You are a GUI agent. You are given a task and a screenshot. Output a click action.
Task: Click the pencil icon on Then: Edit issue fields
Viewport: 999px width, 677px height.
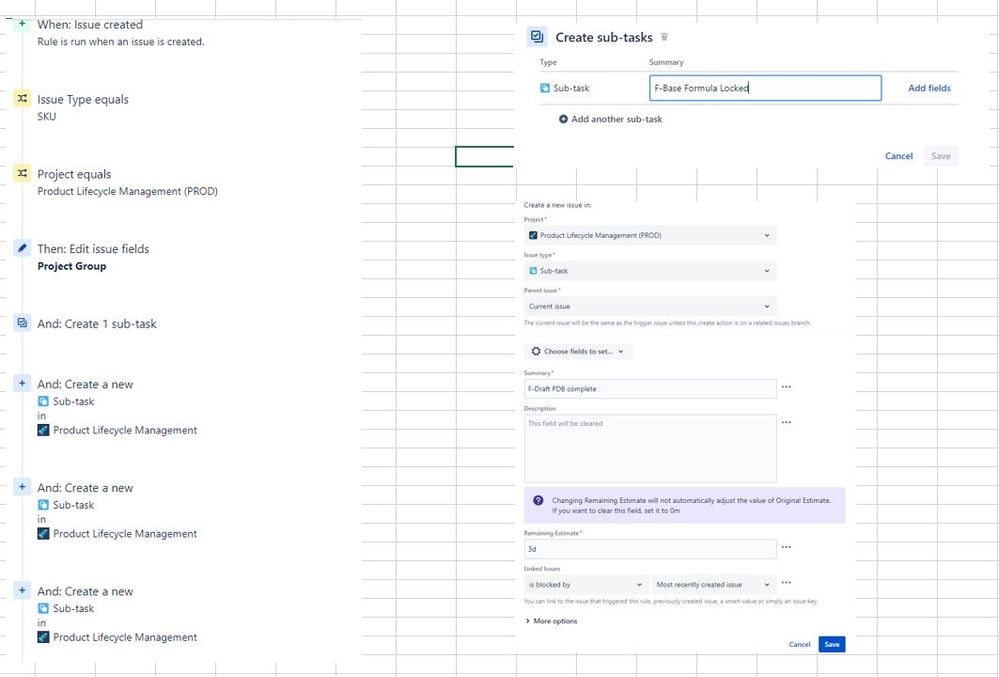pos(21,248)
